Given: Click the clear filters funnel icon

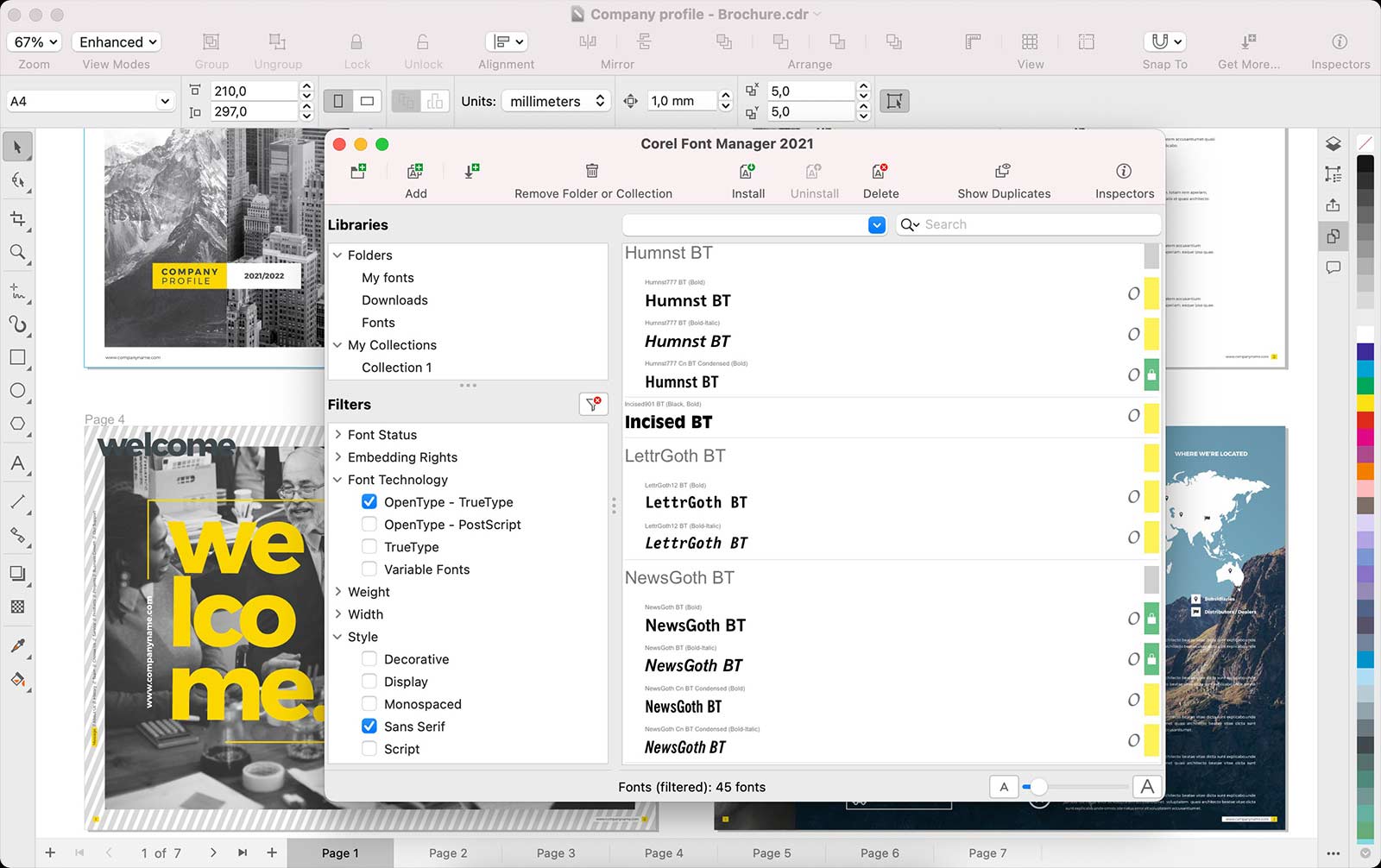Looking at the screenshot, I should pyautogui.click(x=593, y=404).
